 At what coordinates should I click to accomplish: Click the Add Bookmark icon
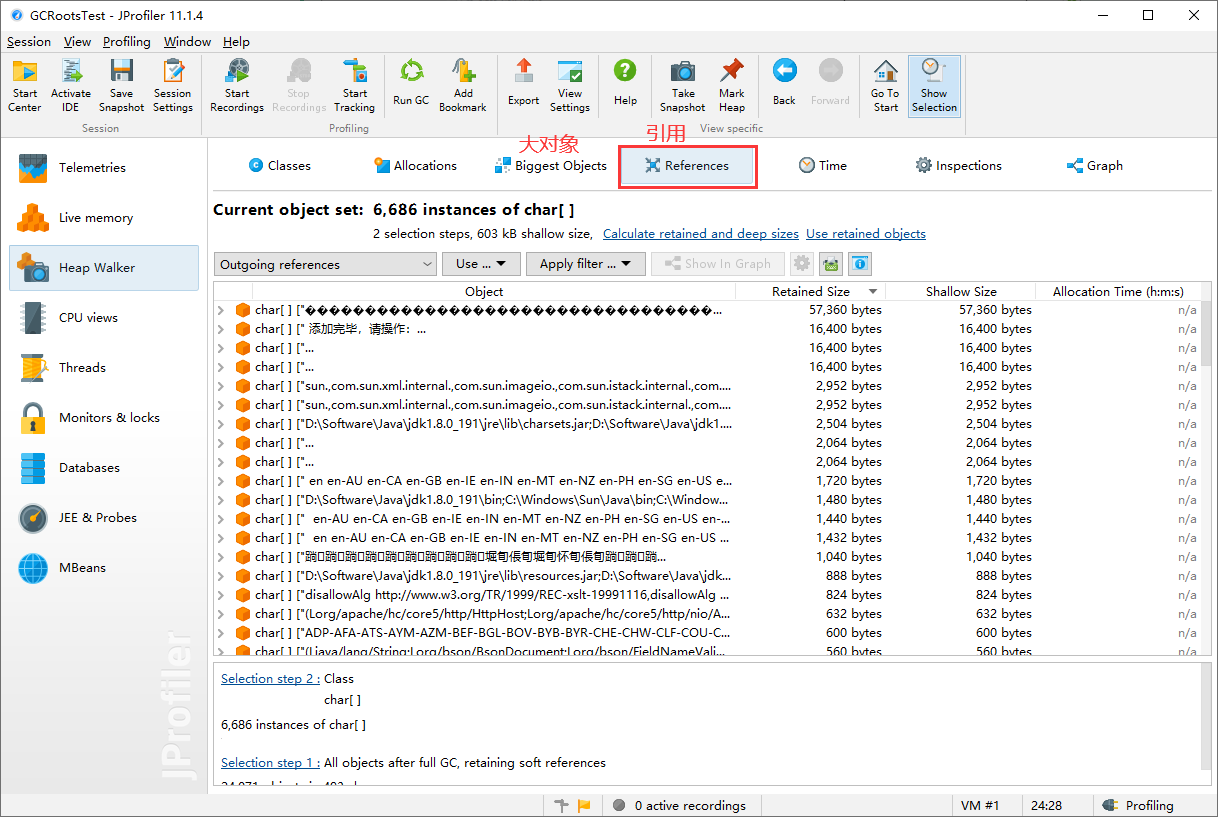tap(463, 86)
